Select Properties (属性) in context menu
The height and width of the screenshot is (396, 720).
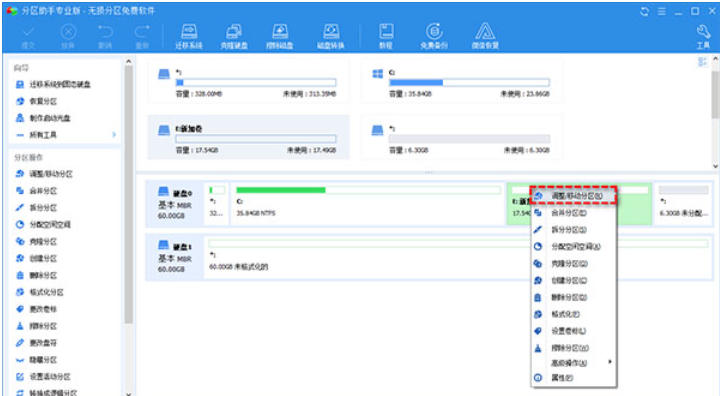pos(574,378)
